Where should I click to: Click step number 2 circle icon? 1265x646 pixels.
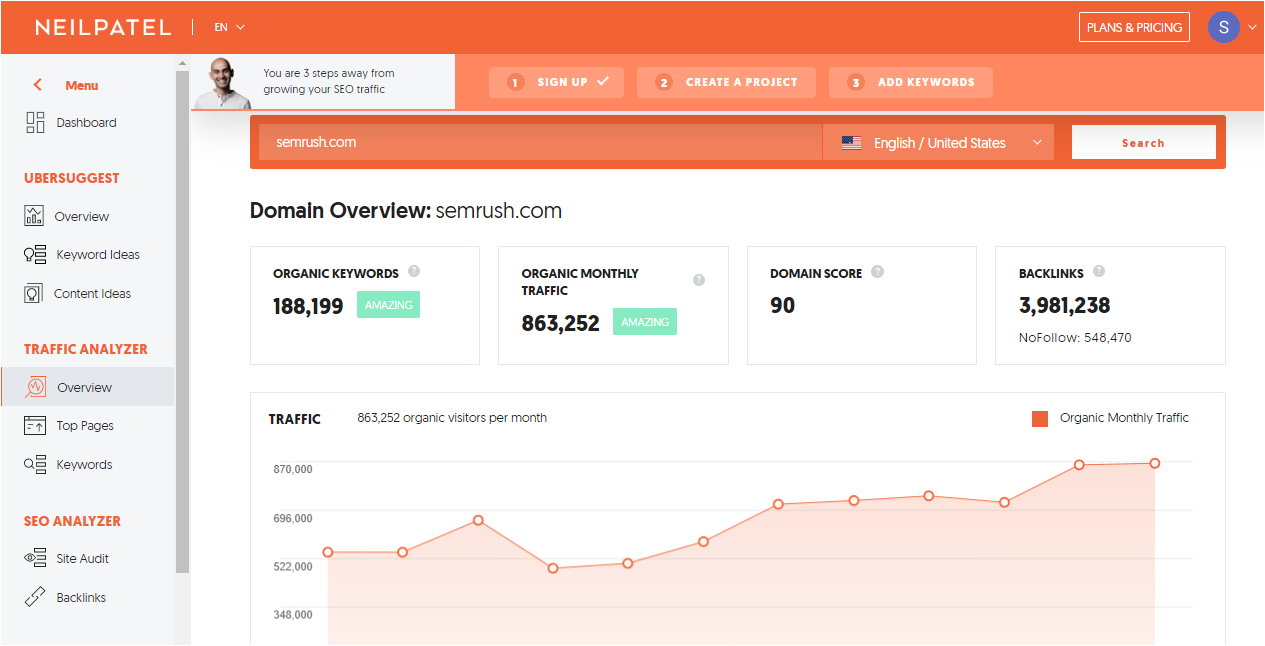click(664, 83)
